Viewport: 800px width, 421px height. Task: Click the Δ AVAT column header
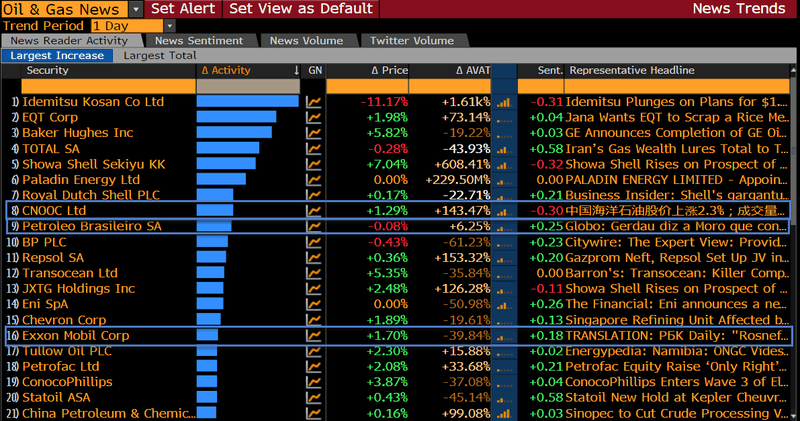tap(450, 70)
